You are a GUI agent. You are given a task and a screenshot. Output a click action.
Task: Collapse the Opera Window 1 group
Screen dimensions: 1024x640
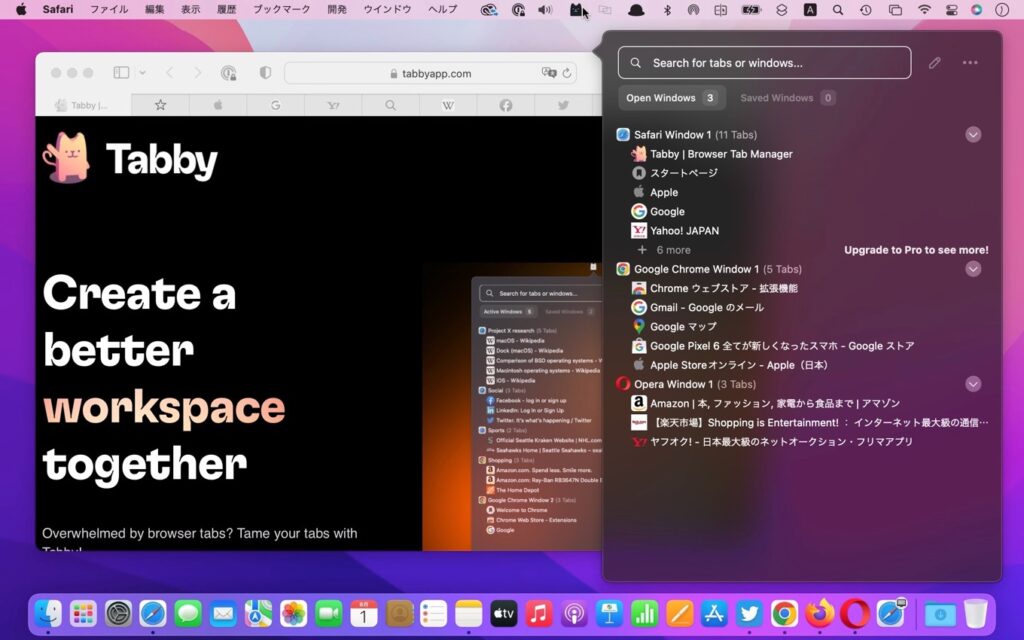pos(971,383)
